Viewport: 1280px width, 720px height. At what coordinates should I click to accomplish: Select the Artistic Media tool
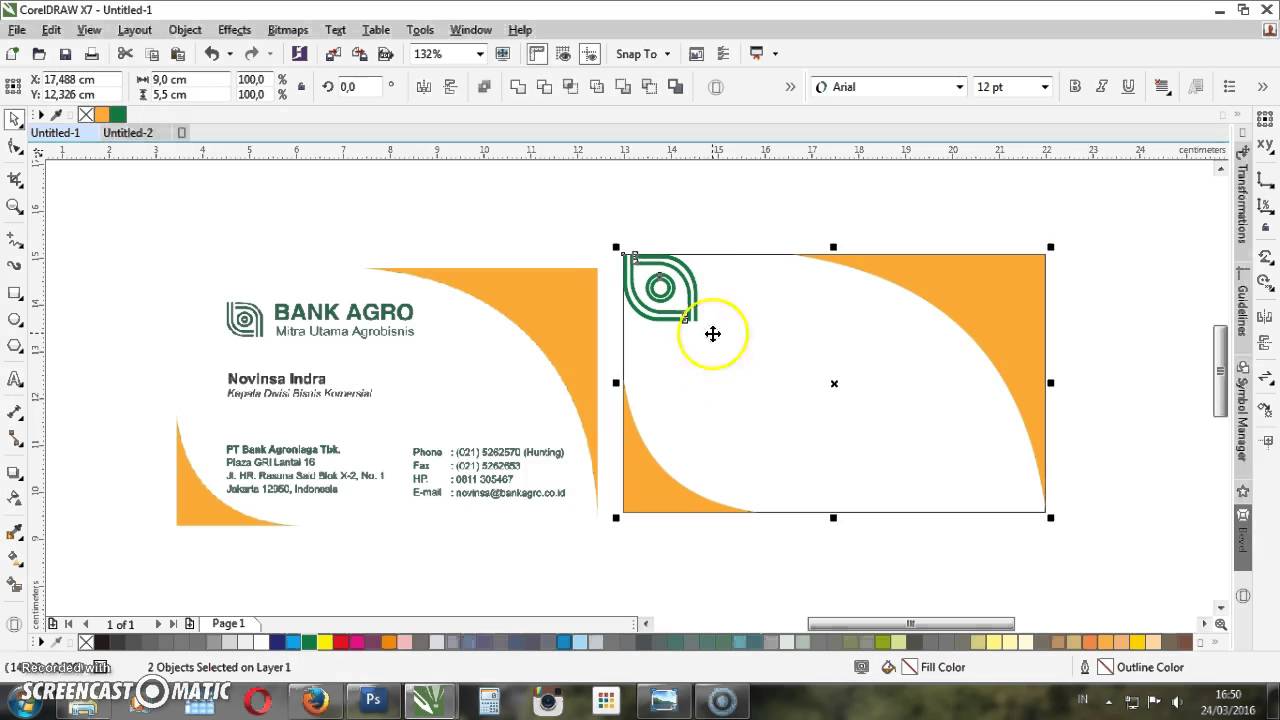(x=14, y=266)
